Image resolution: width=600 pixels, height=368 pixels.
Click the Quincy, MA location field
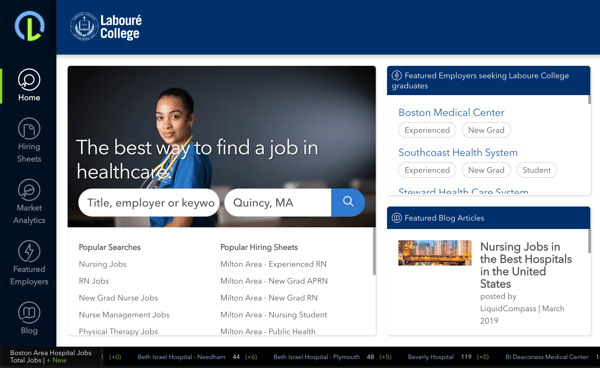coord(278,202)
